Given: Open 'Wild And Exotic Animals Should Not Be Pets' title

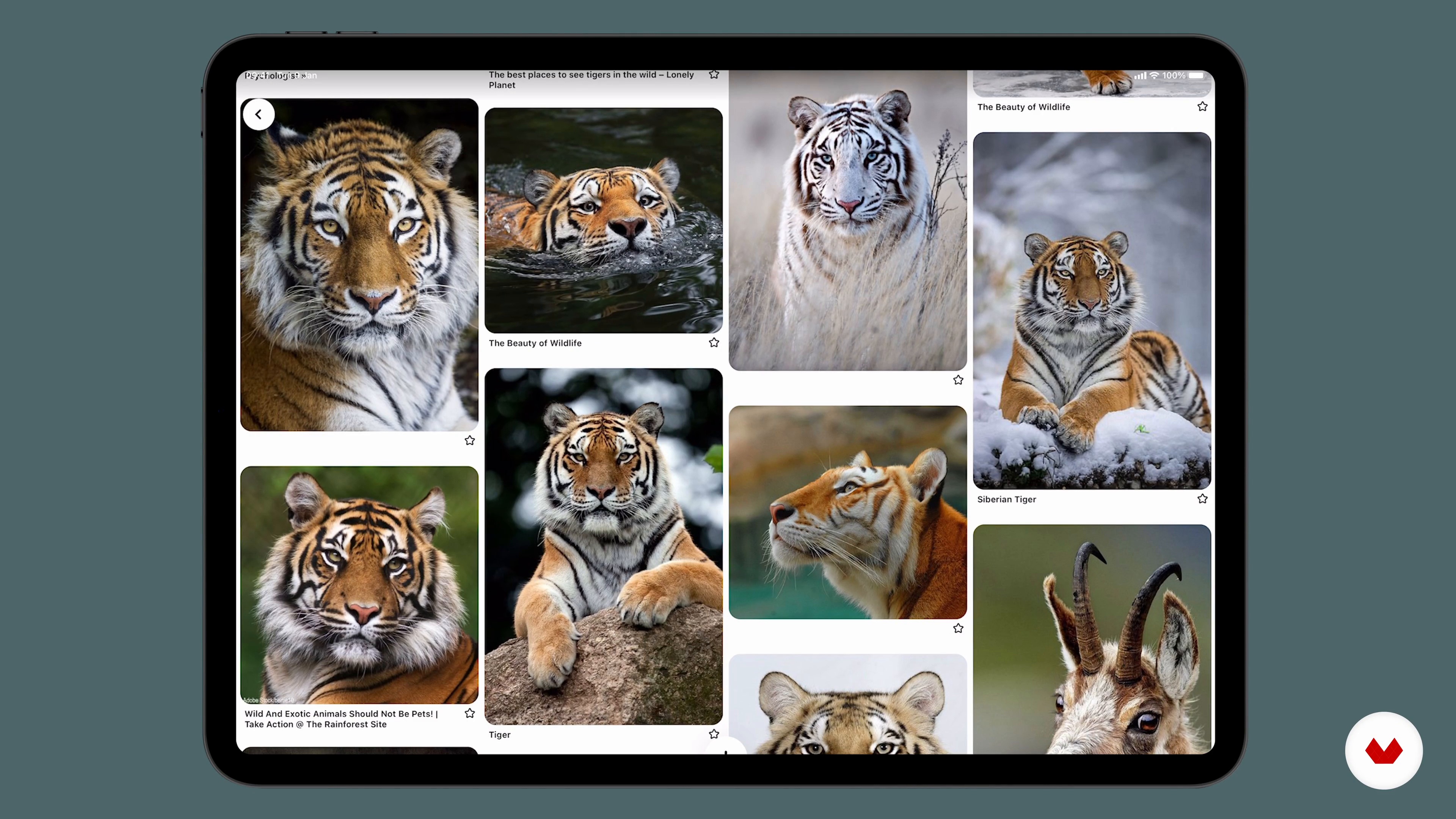Looking at the screenshot, I should [x=341, y=719].
